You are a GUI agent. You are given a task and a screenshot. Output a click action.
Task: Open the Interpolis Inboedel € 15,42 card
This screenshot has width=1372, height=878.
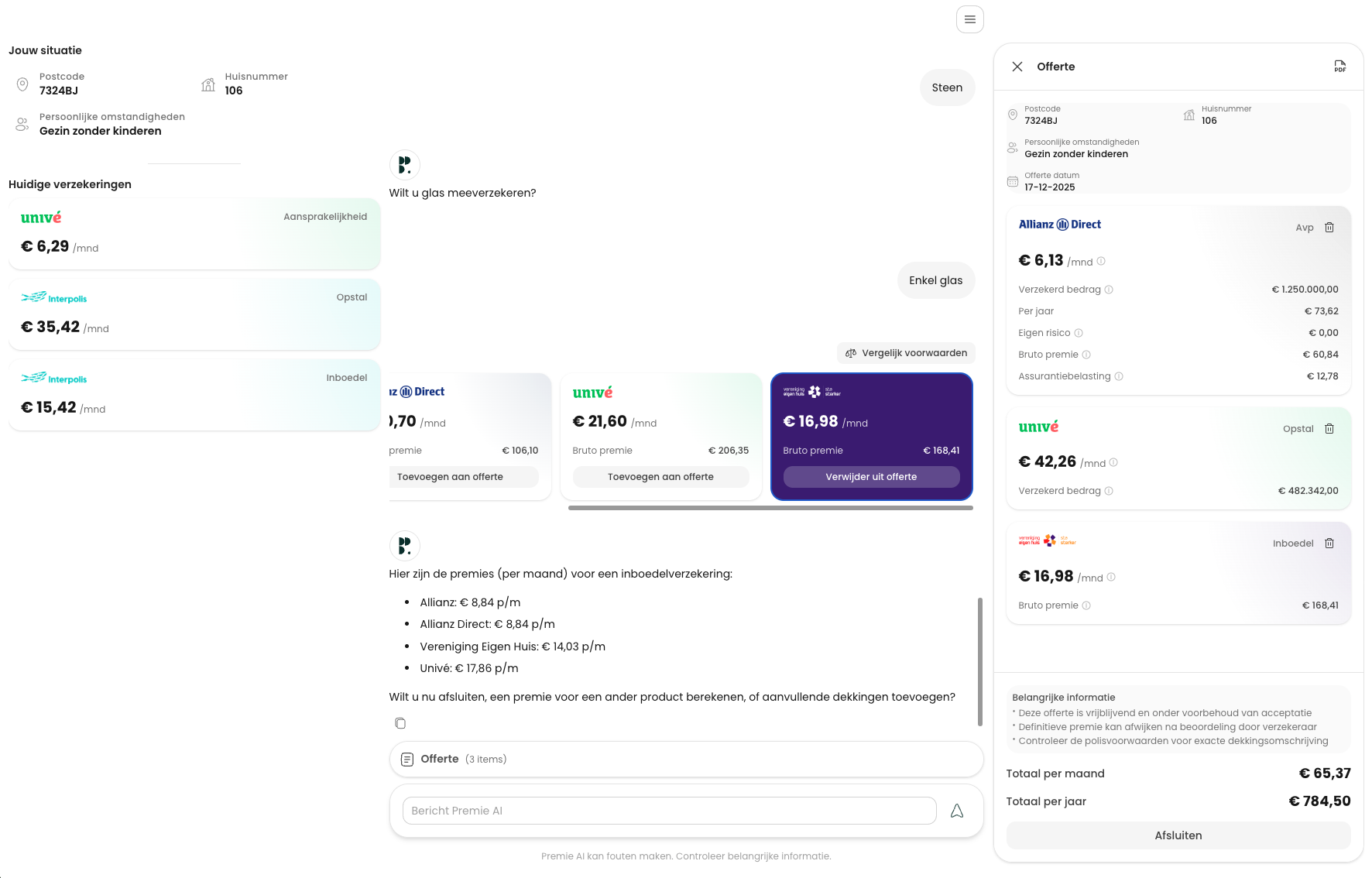click(194, 395)
